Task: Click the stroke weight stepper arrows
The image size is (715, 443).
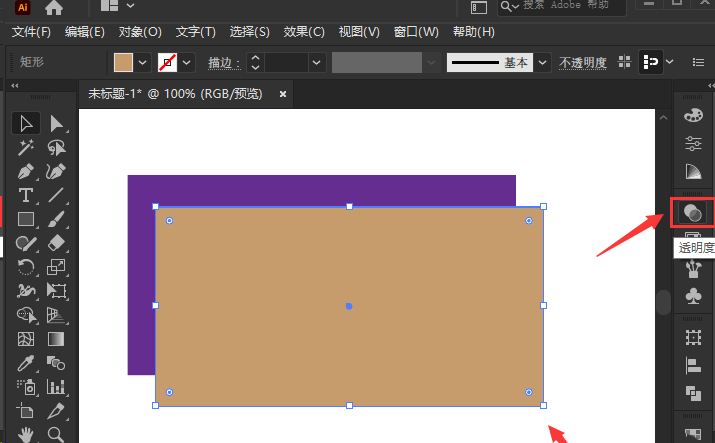Action: [255, 62]
